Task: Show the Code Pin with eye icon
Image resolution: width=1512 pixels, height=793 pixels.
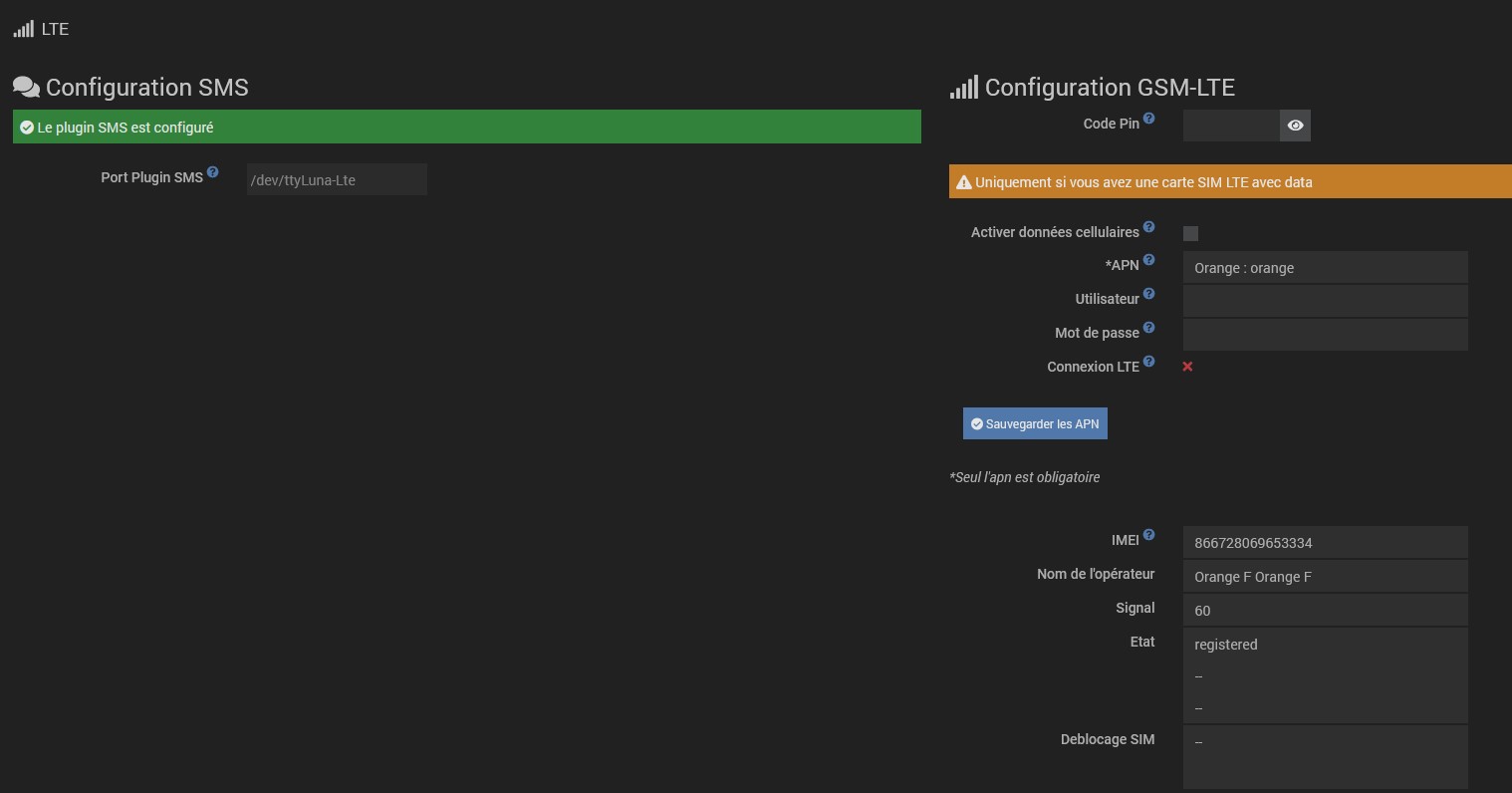Action: point(1295,126)
